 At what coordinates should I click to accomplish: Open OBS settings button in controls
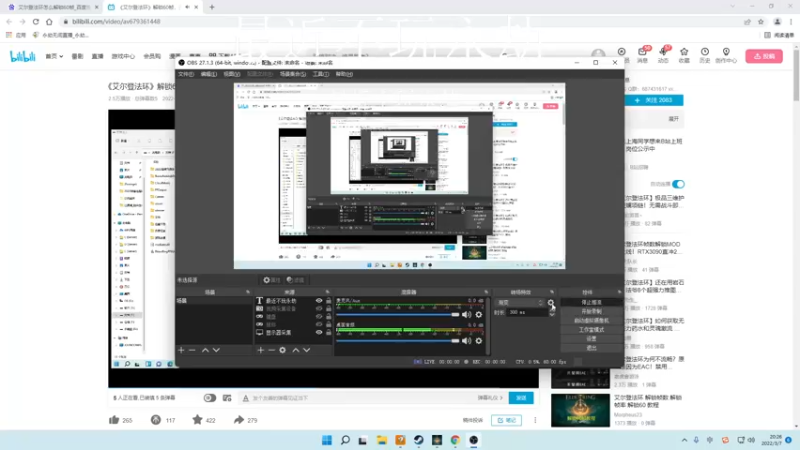(x=591, y=339)
